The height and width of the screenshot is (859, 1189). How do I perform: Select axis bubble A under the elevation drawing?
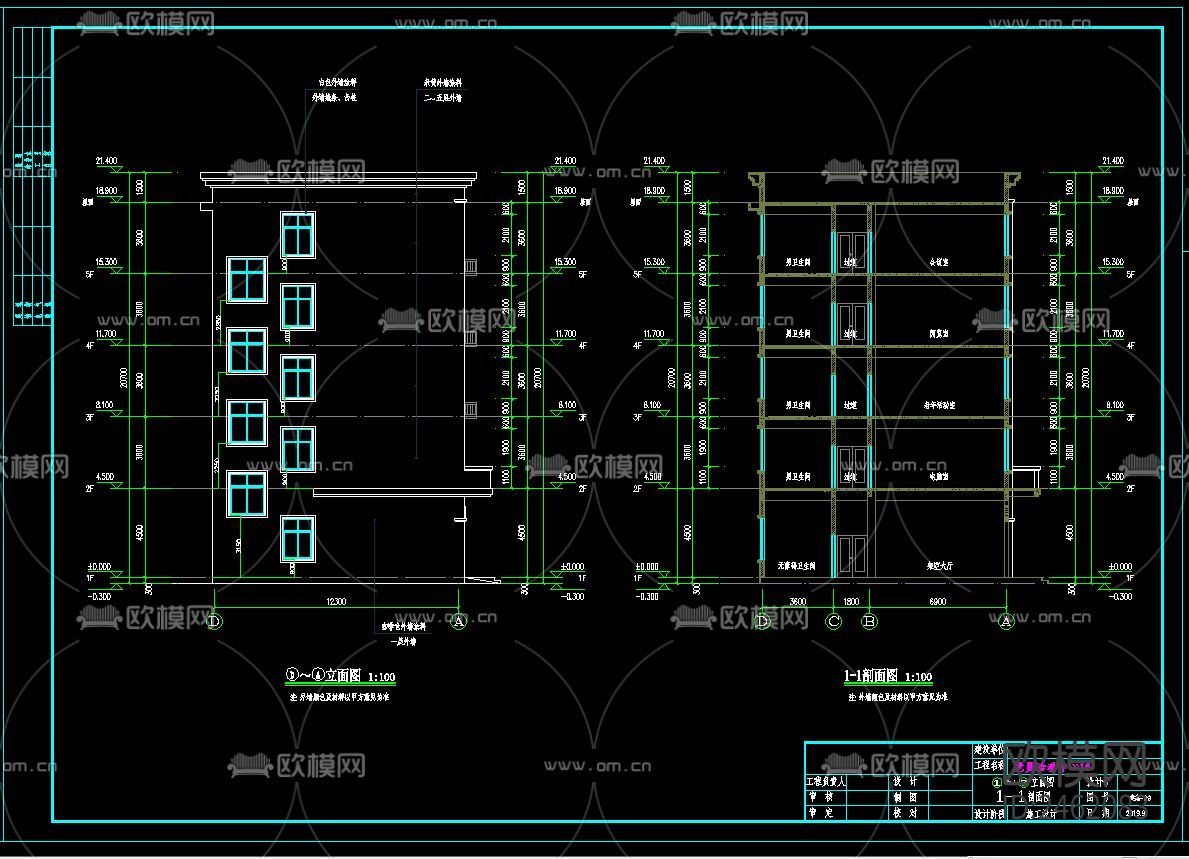(x=458, y=622)
